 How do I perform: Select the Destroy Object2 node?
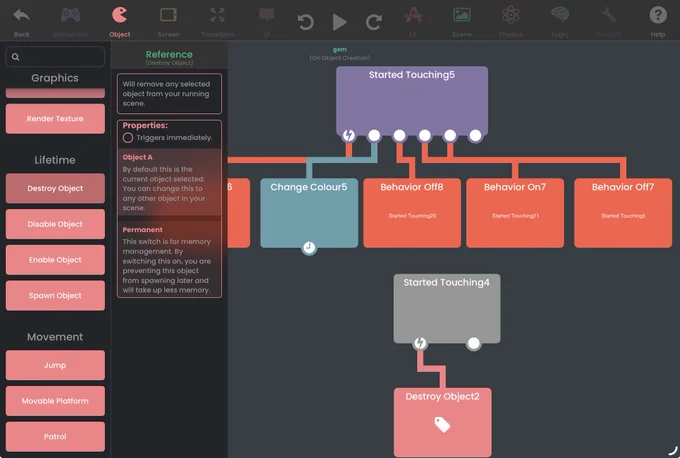[443, 422]
